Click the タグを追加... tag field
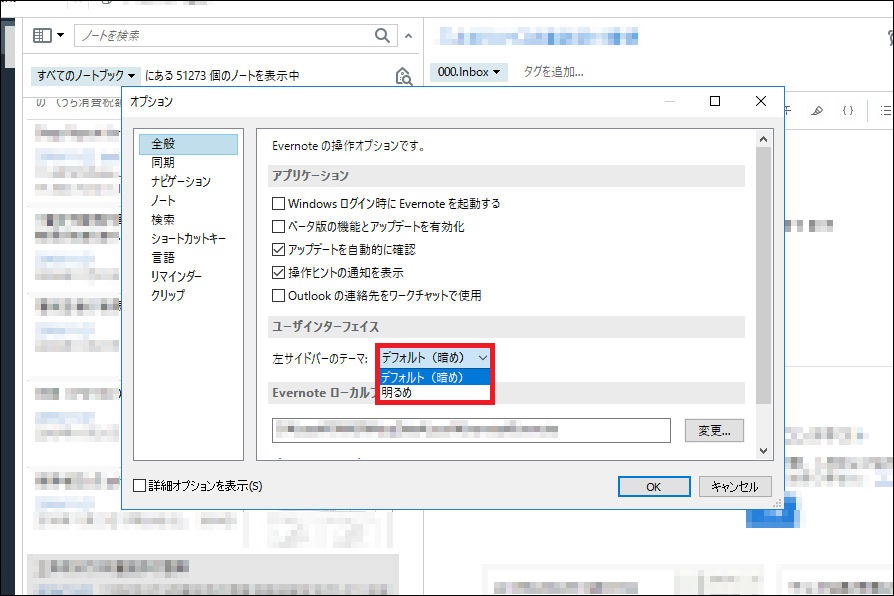 pos(553,72)
